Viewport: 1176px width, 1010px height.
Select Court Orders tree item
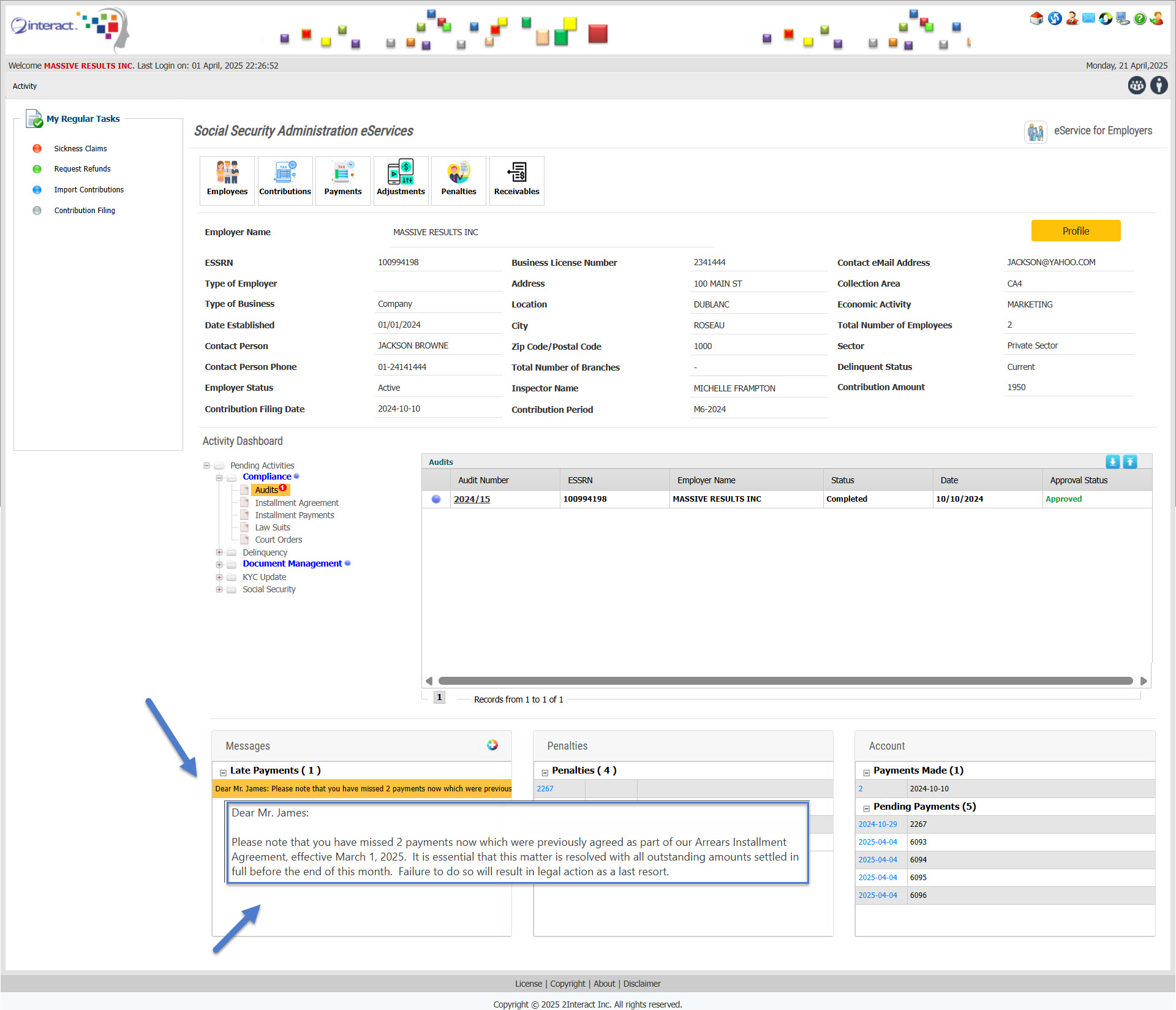pos(279,540)
